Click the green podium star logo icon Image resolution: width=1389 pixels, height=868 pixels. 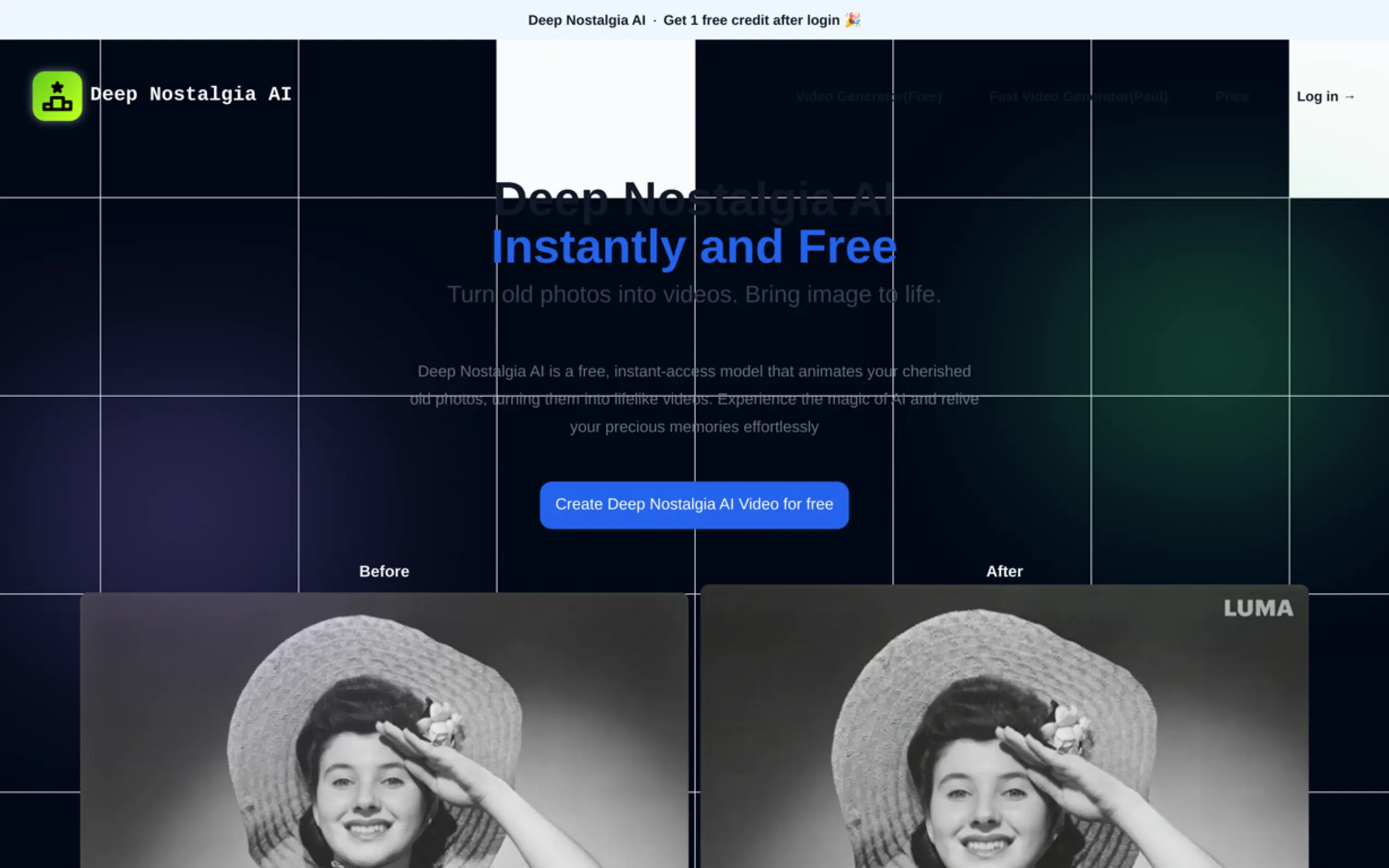57,96
